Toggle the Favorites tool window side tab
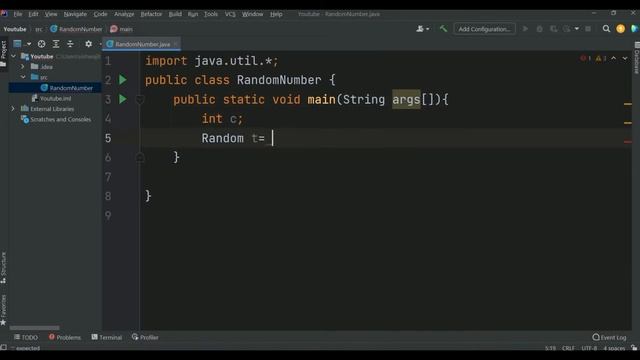Image resolution: width=640 pixels, height=360 pixels. 4,310
